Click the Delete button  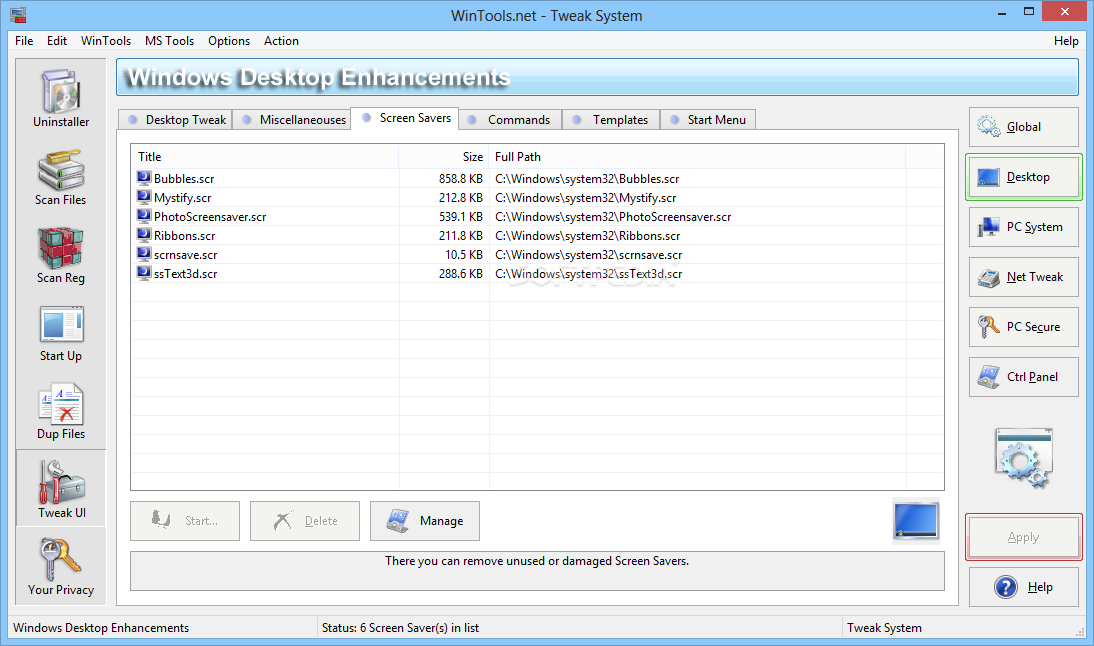tap(305, 521)
